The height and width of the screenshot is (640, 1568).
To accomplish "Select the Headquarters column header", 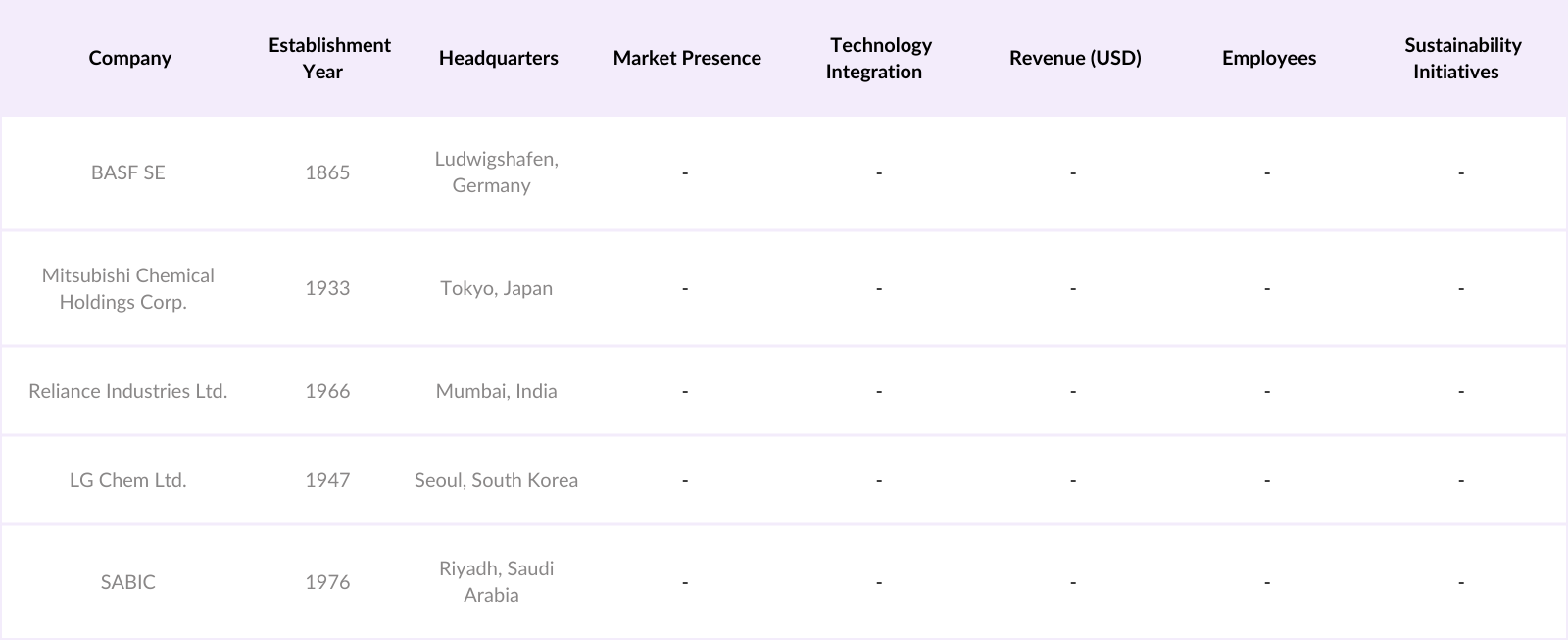I will point(498,58).
